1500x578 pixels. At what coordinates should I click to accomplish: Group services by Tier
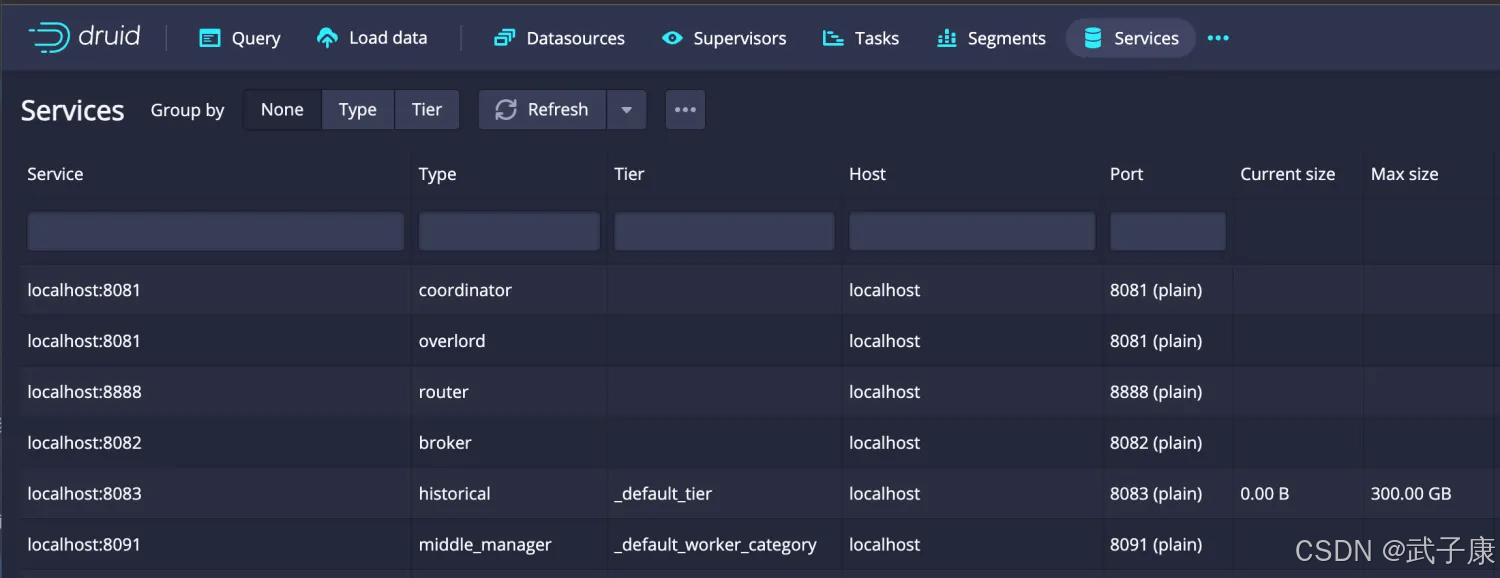click(426, 110)
